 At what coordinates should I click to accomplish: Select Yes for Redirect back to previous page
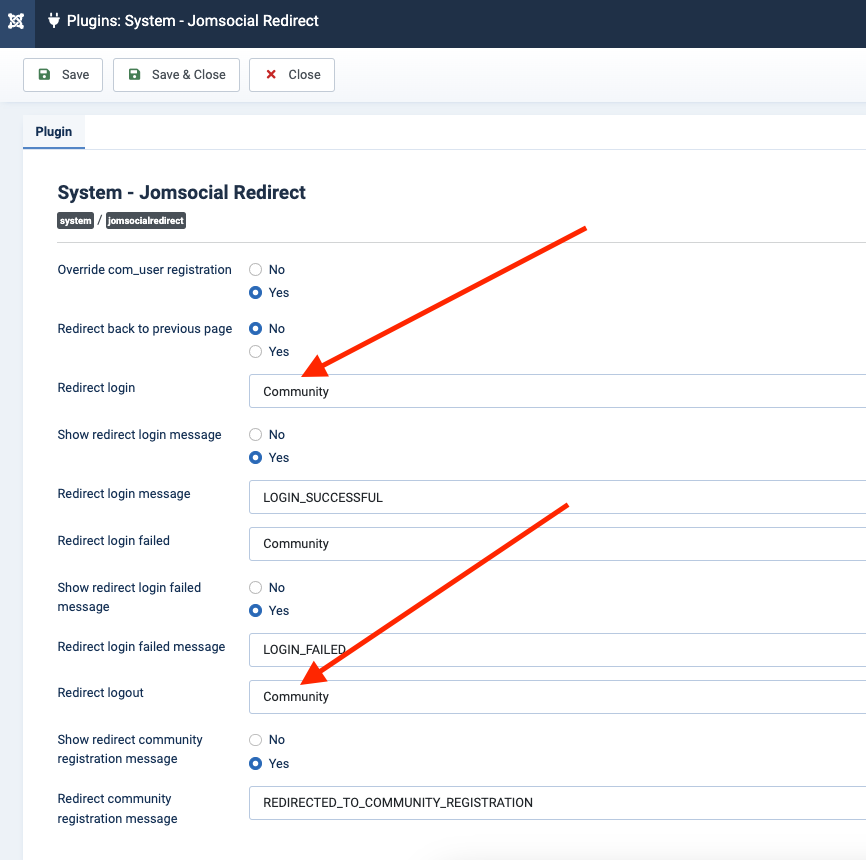(256, 352)
